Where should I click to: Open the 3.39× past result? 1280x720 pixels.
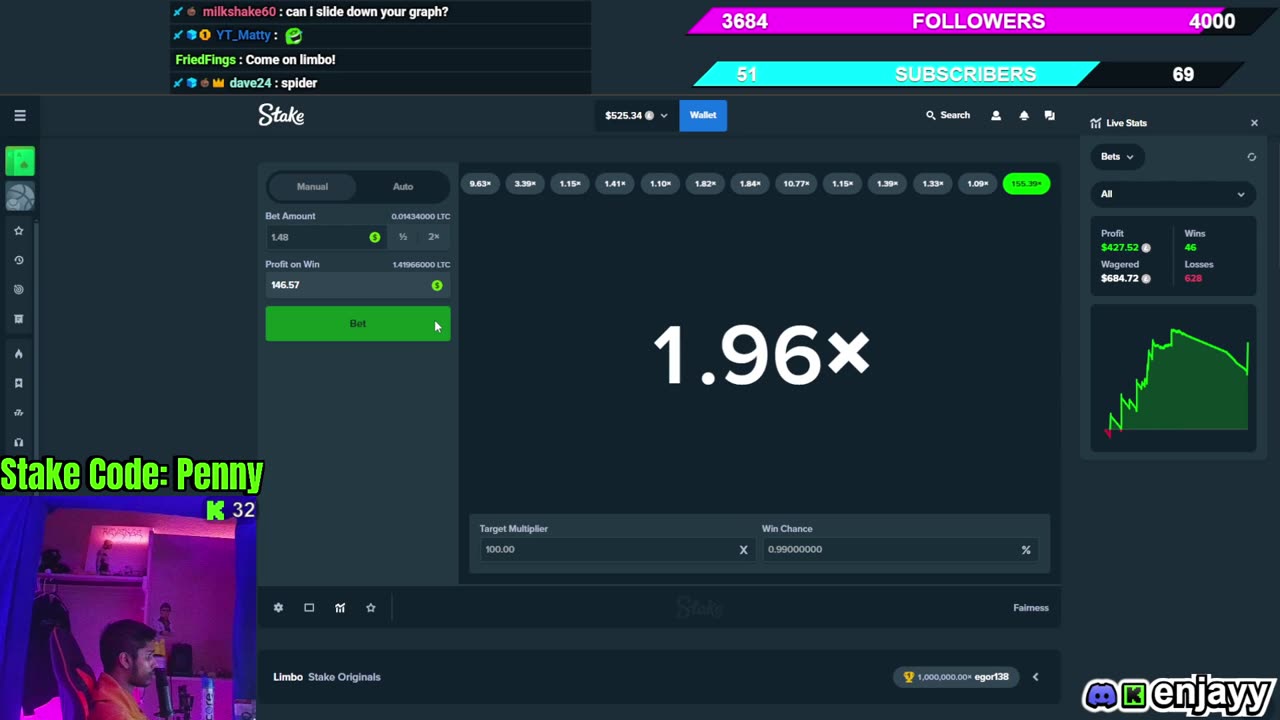[525, 184]
